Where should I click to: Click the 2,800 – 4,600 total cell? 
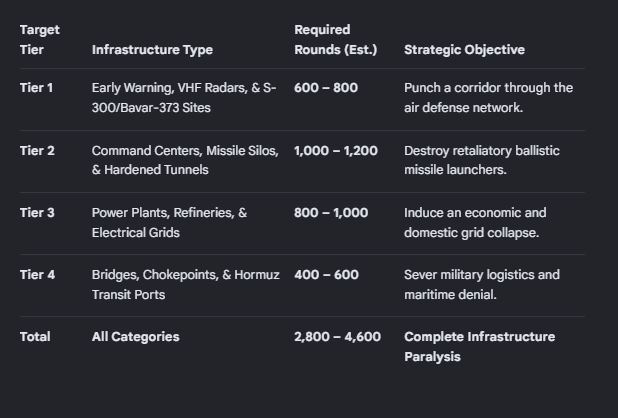coord(337,337)
